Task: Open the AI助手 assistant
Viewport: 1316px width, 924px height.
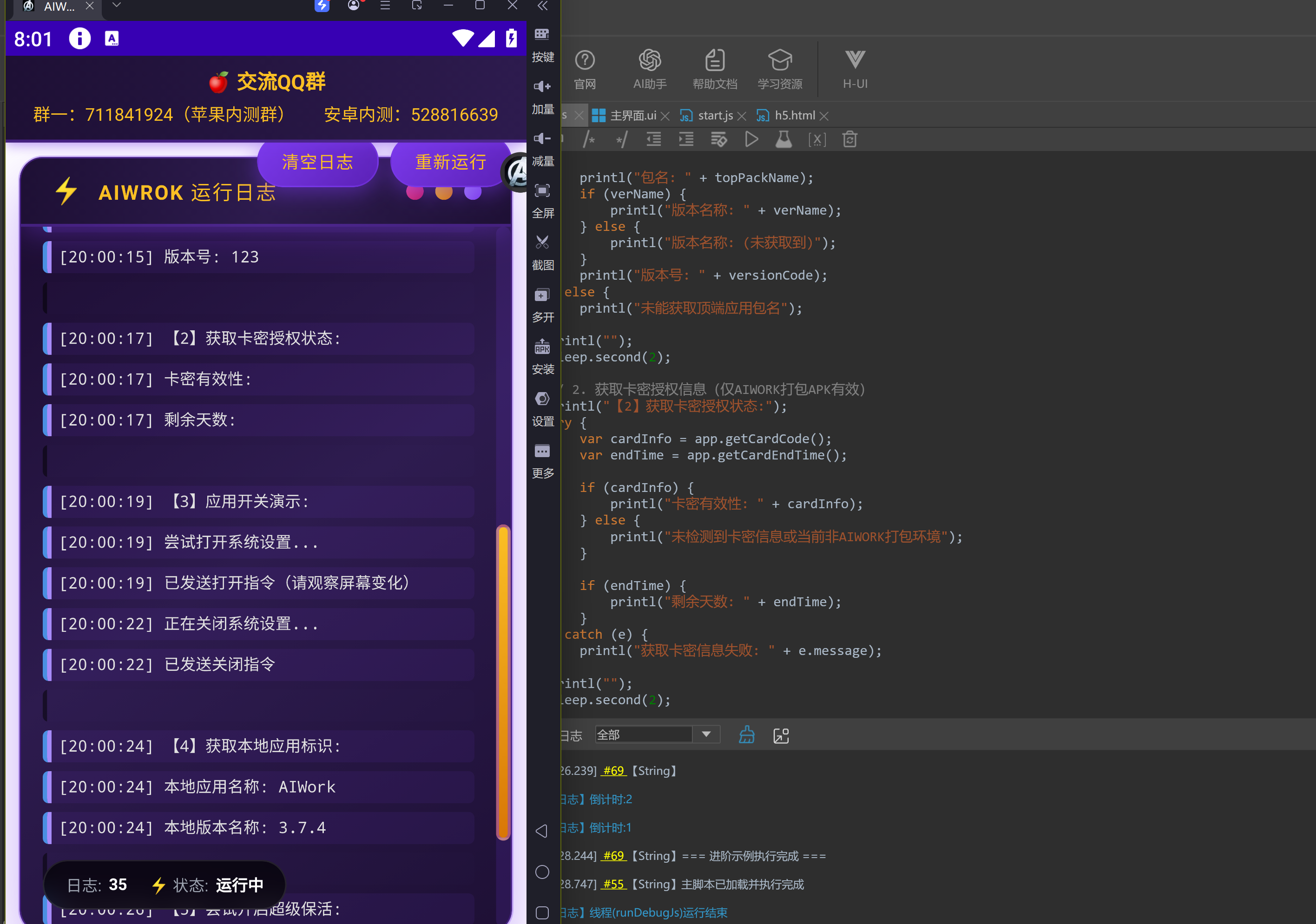Action: (x=650, y=69)
